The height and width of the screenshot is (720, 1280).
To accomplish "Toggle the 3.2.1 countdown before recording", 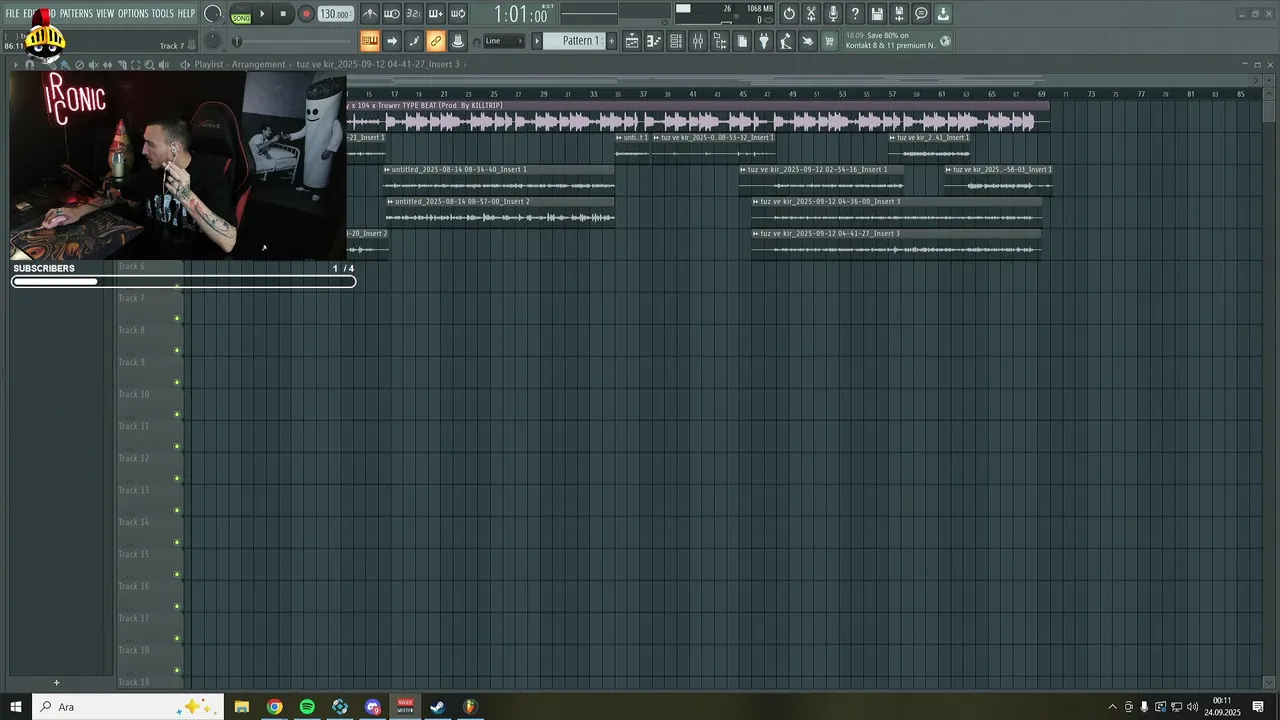I will pyautogui.click(x=414, y=14).
